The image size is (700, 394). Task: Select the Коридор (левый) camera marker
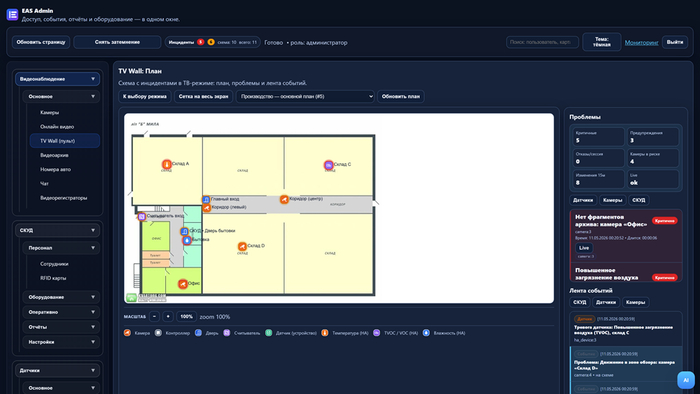coord(207,207)
